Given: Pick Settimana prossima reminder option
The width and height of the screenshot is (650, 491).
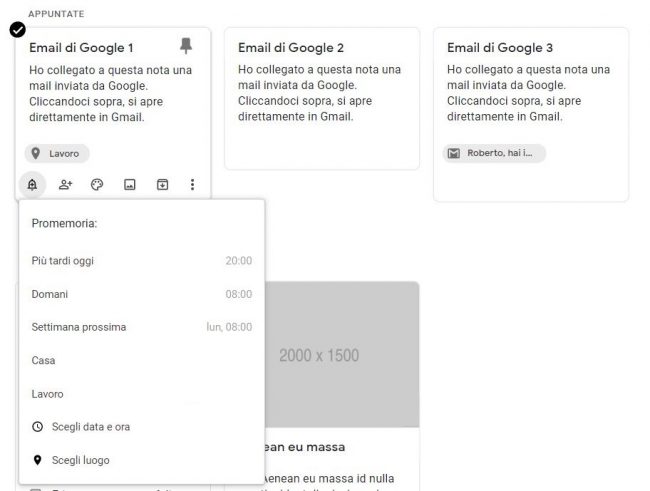Looking at the screenshot, I should click(x=141, y=327).
